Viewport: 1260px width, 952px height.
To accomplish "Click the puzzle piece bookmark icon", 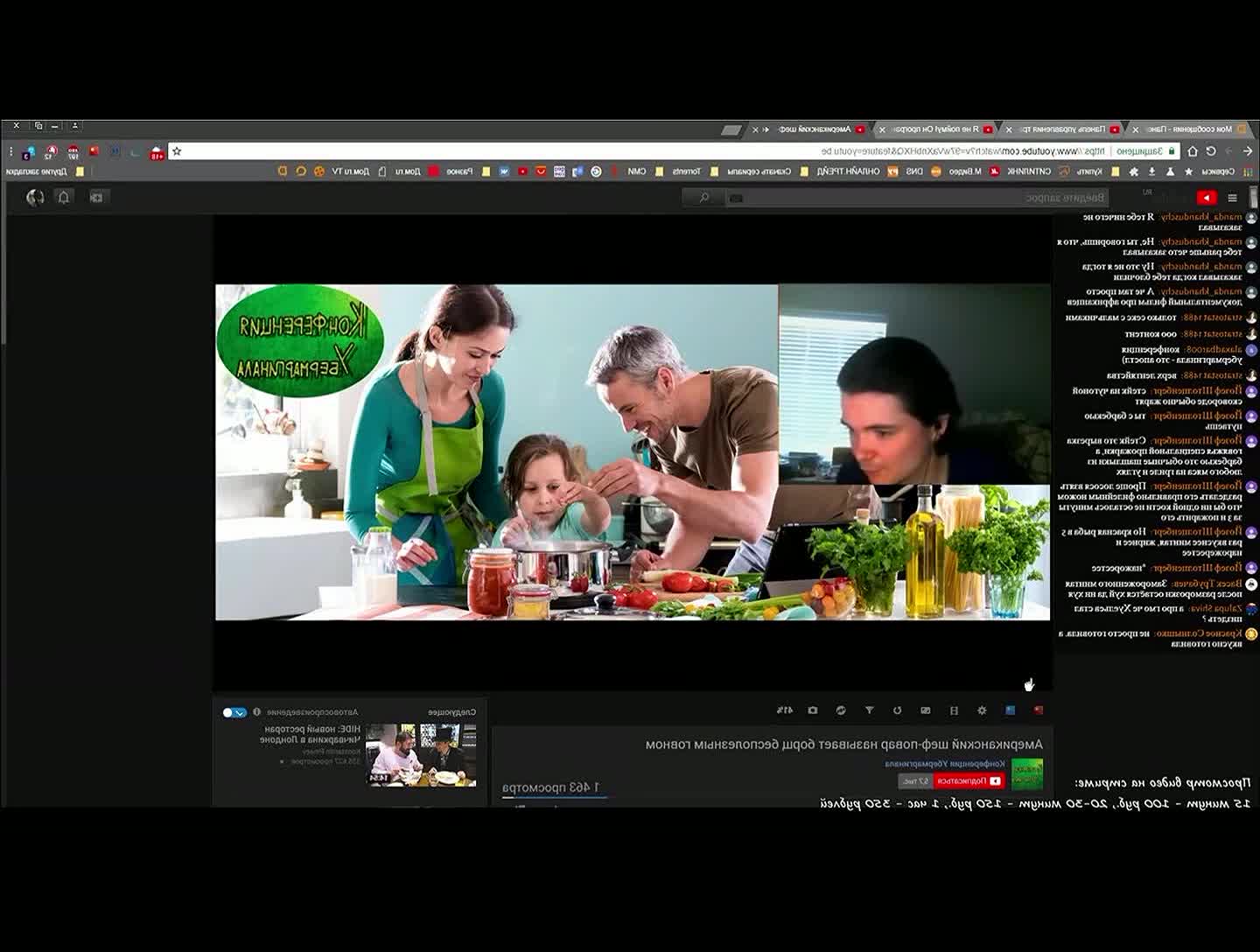I will click(x=1134, y=171).
